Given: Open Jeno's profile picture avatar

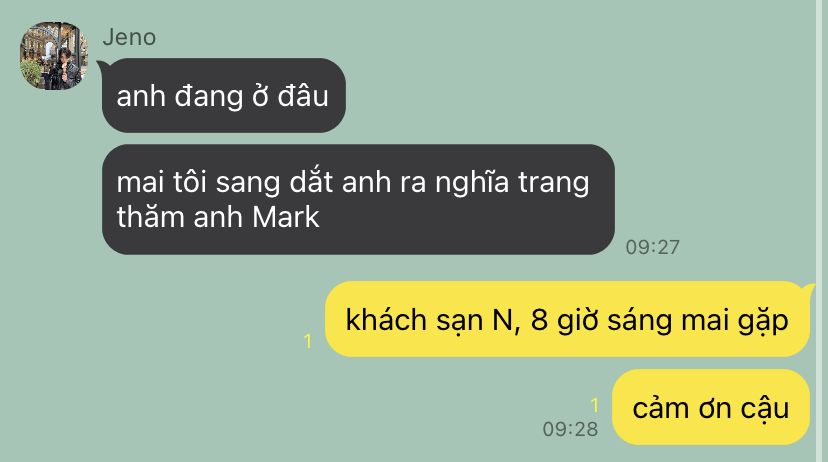Looking at the screenshot, I should pyautogui.click(x=54, y=56).
